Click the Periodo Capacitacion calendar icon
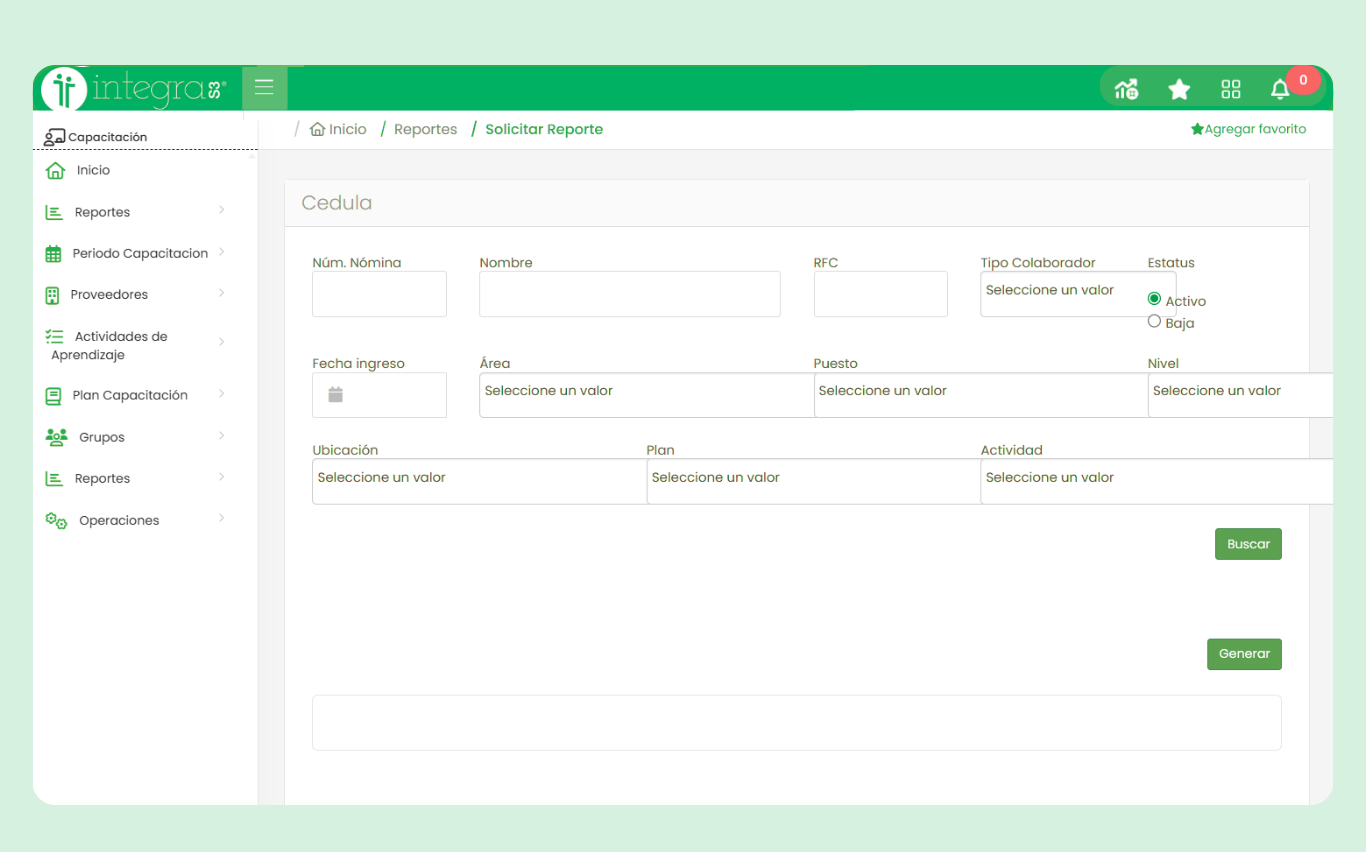 tap(54, 254)
